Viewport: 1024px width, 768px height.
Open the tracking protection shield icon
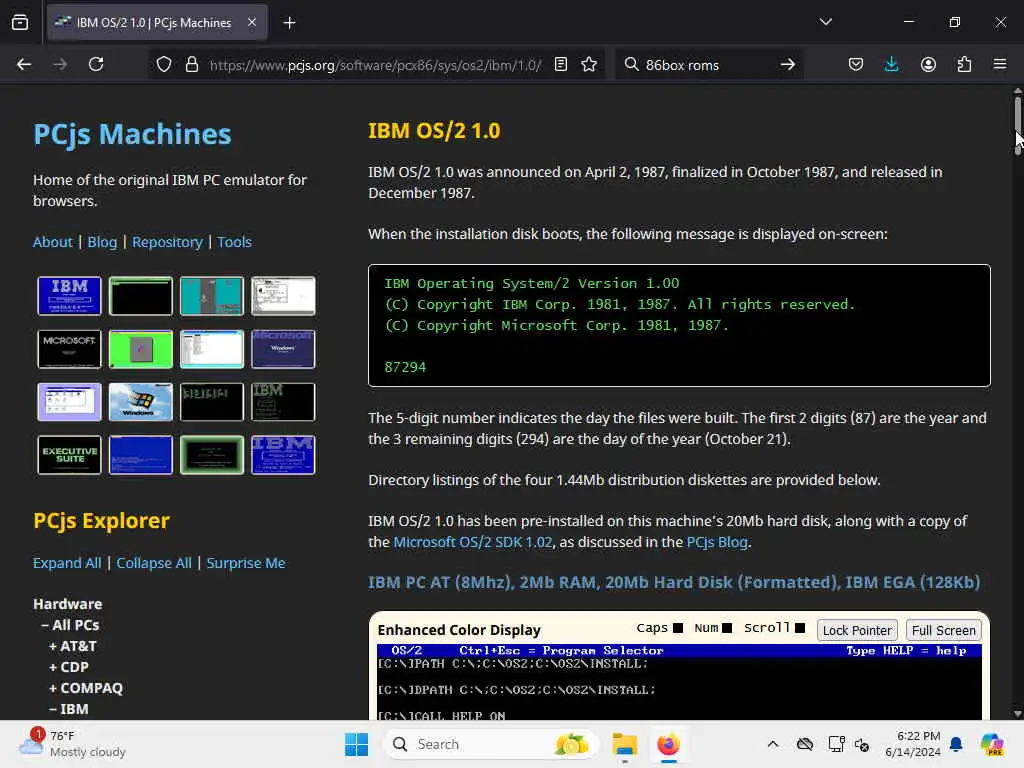164,65
